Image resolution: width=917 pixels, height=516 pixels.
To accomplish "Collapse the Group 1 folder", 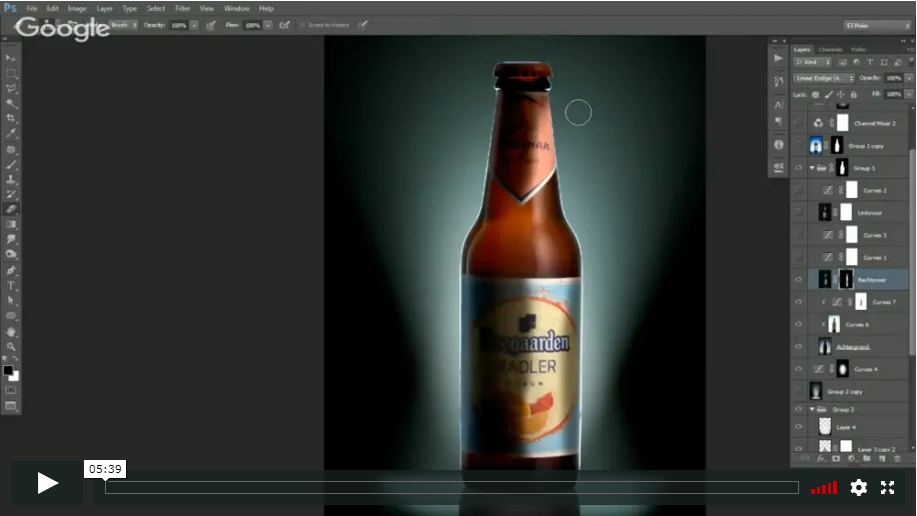I will point(812,168).
